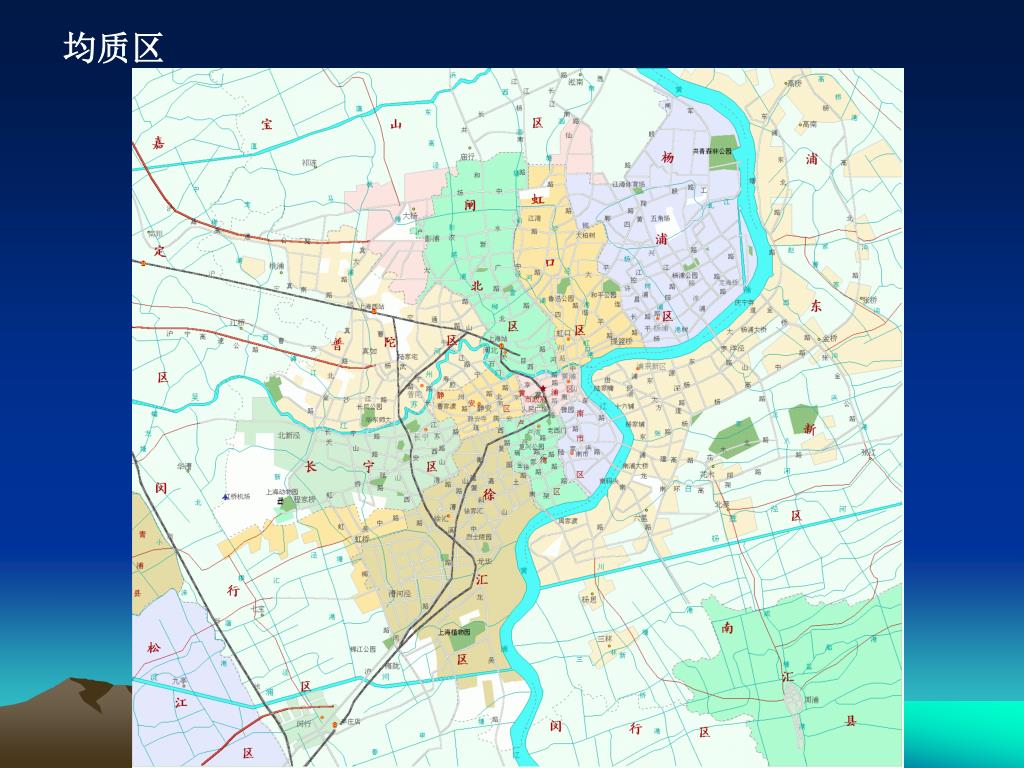
Task: Click the 七宝 label
Action: [x=259, y=611]
